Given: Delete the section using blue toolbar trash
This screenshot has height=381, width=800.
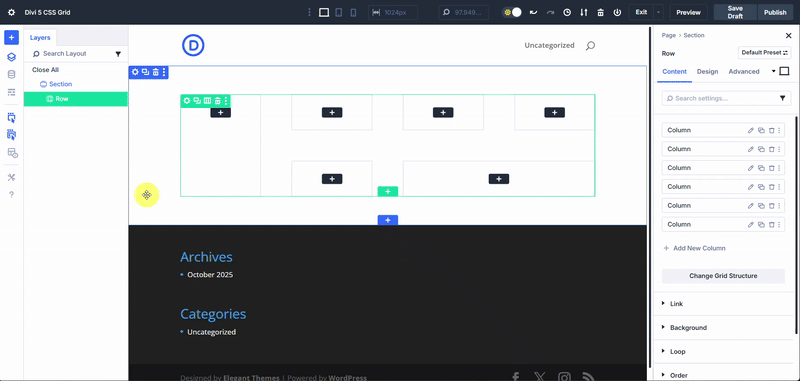Looking at the screenshot, I should (156, 72).
